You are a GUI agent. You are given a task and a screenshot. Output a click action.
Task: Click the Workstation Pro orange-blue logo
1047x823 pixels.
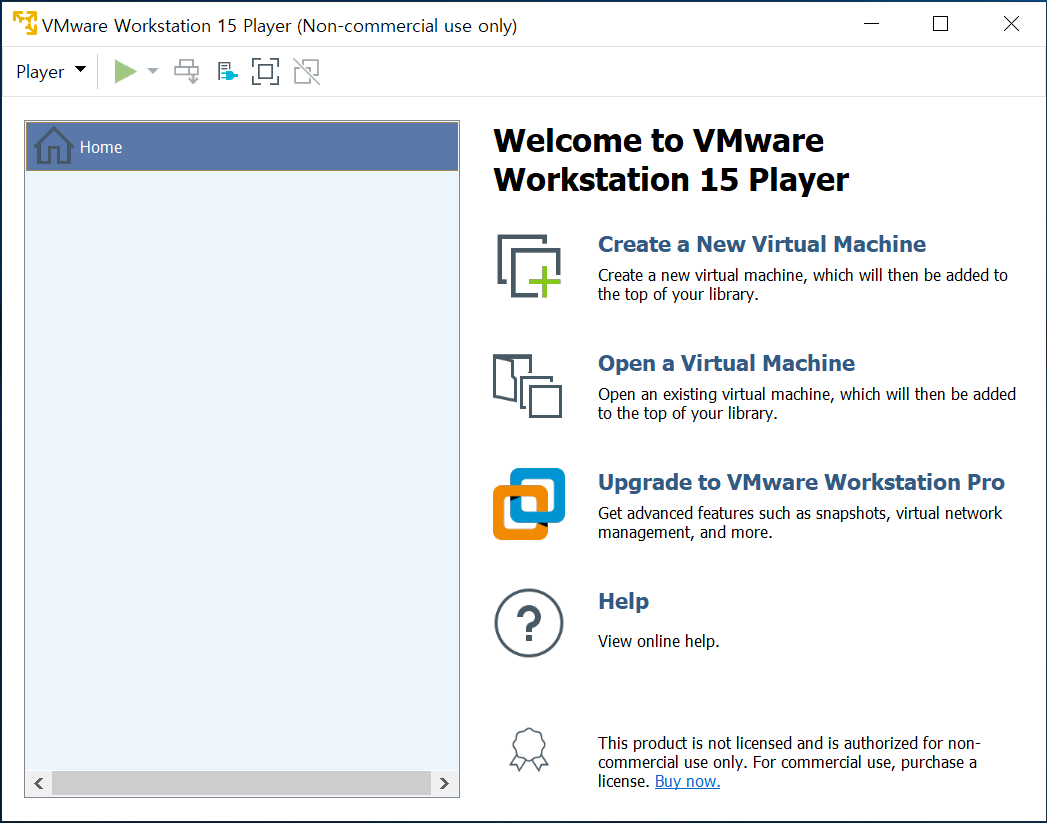(529, 504)
